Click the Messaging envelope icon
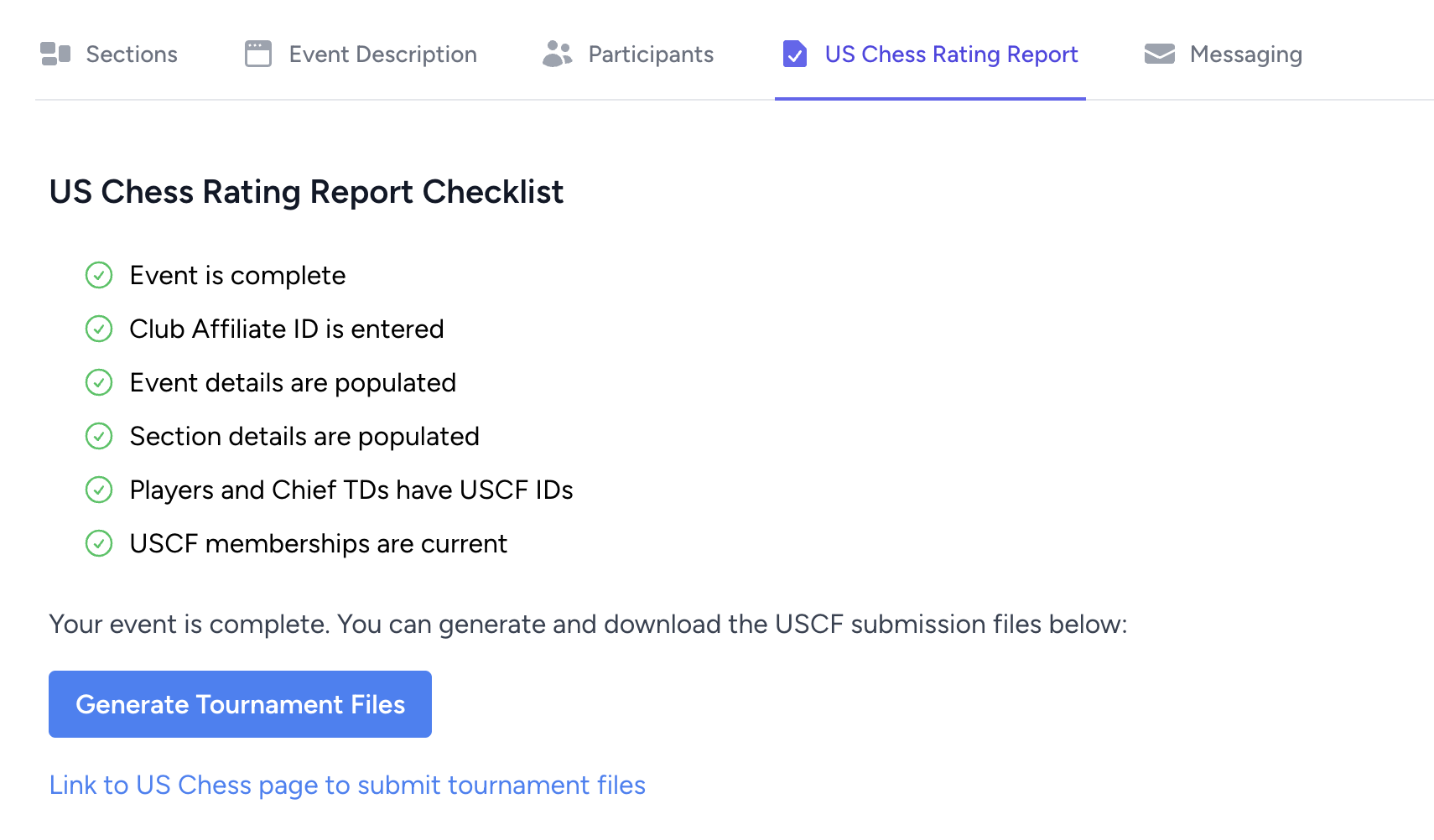The height and width of the screenshot is (840, 1434). (x=1160, y=54)
